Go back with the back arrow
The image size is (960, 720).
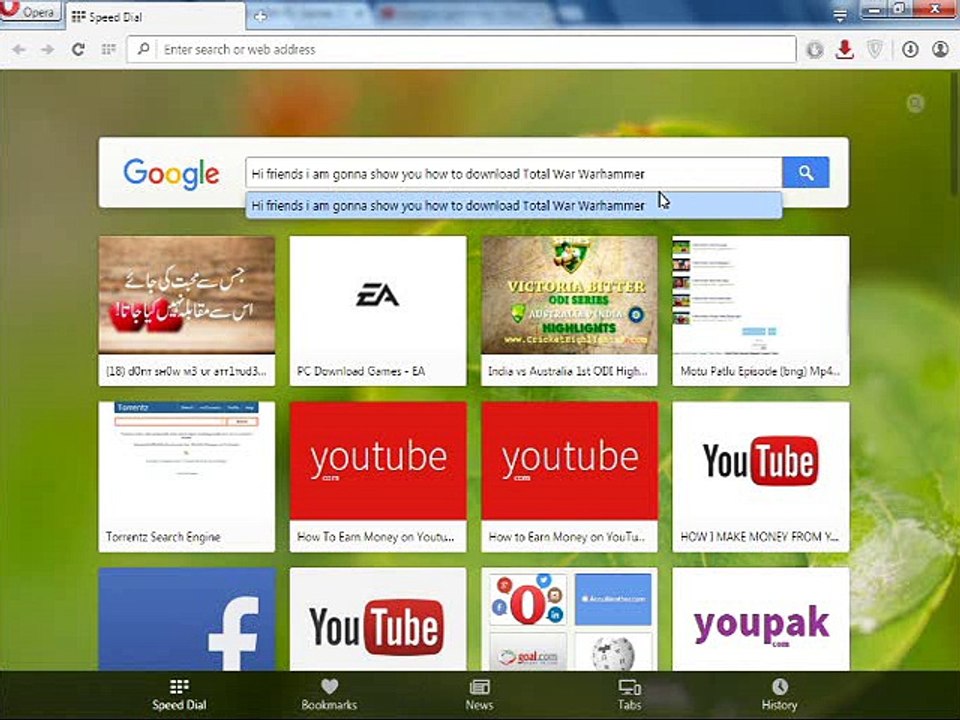click(18, 50)
